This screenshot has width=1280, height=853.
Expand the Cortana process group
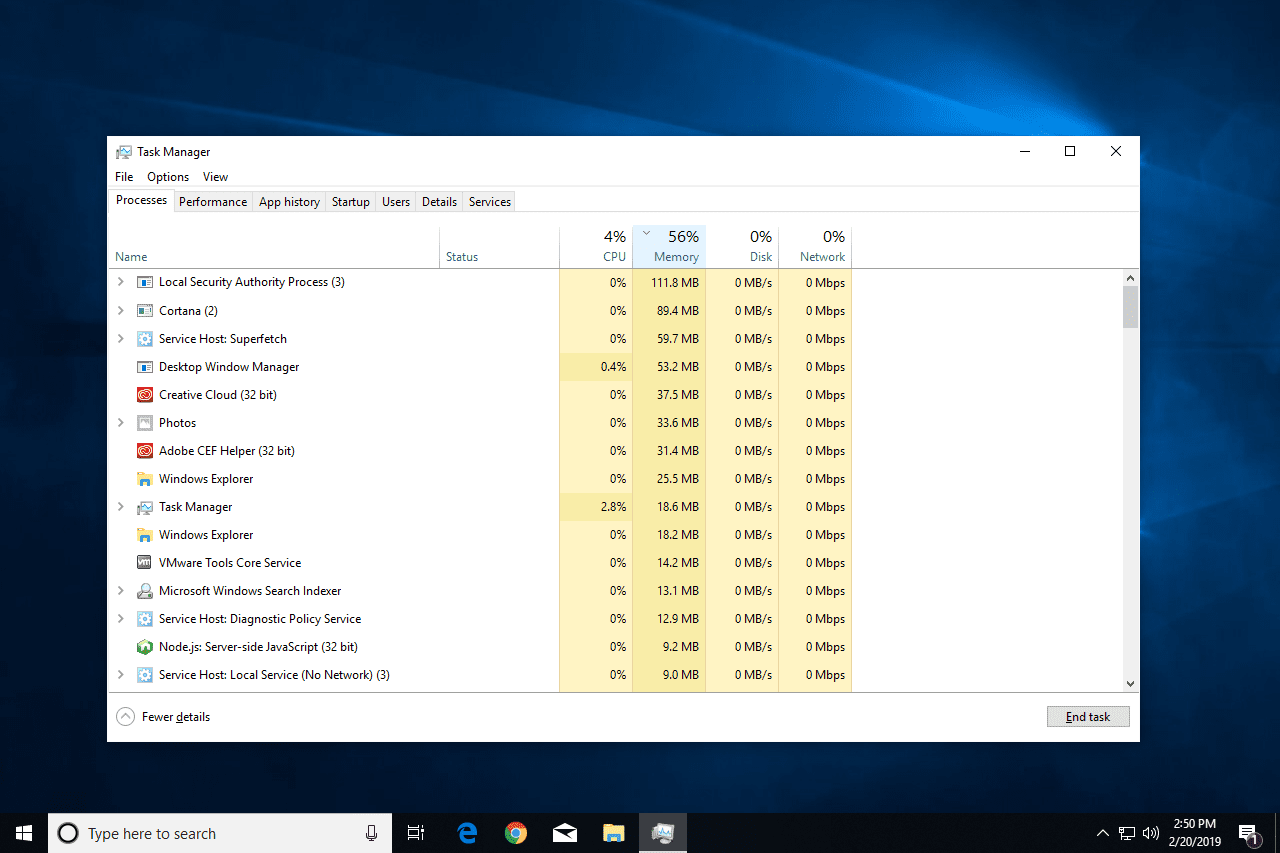[121, 310]
